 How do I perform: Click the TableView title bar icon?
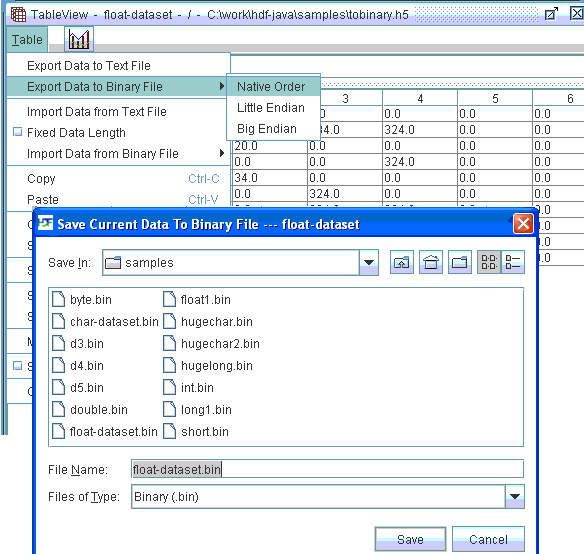click(18, 15)
